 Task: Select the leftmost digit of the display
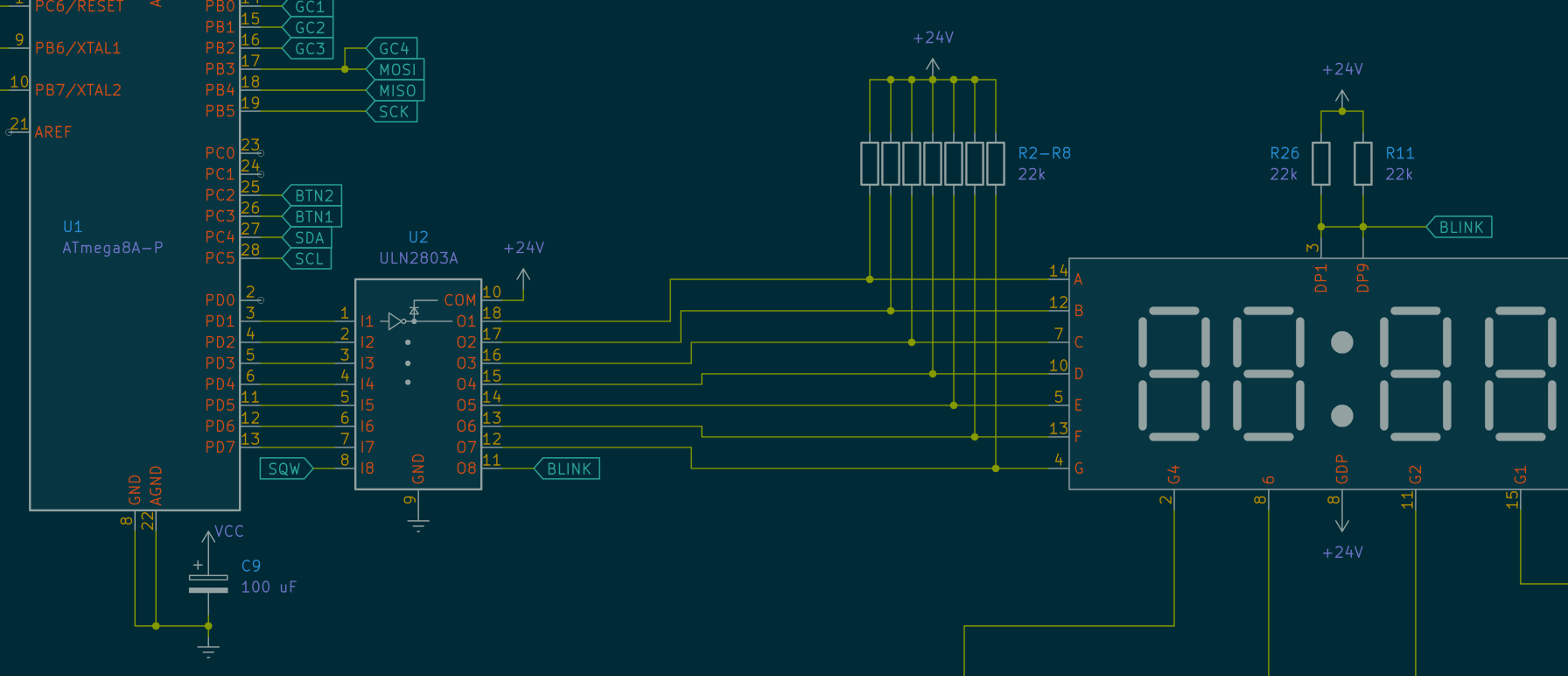[x=1174, y=374]
